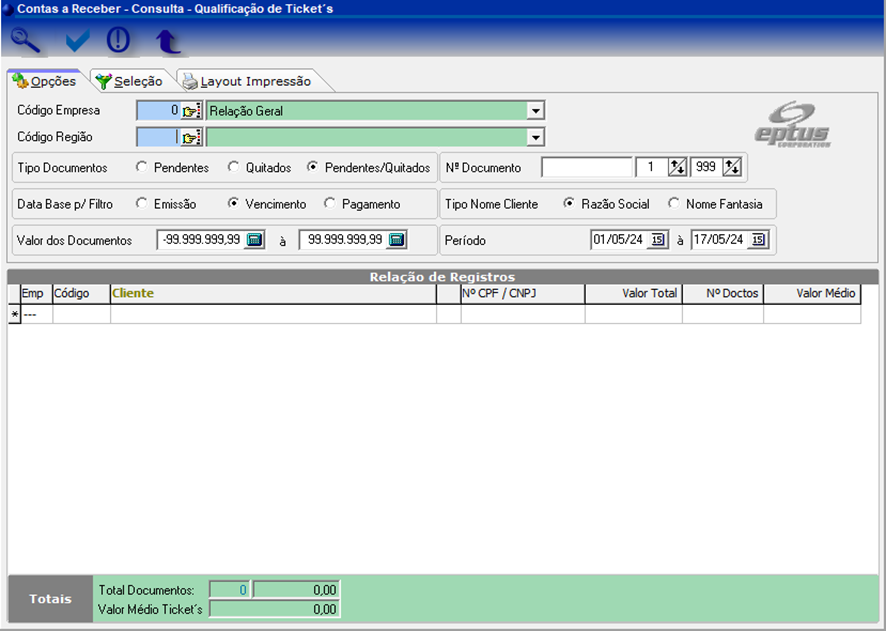Select Quitados document type option
Viewport: 886px width, 631px height.
(233, 168)
